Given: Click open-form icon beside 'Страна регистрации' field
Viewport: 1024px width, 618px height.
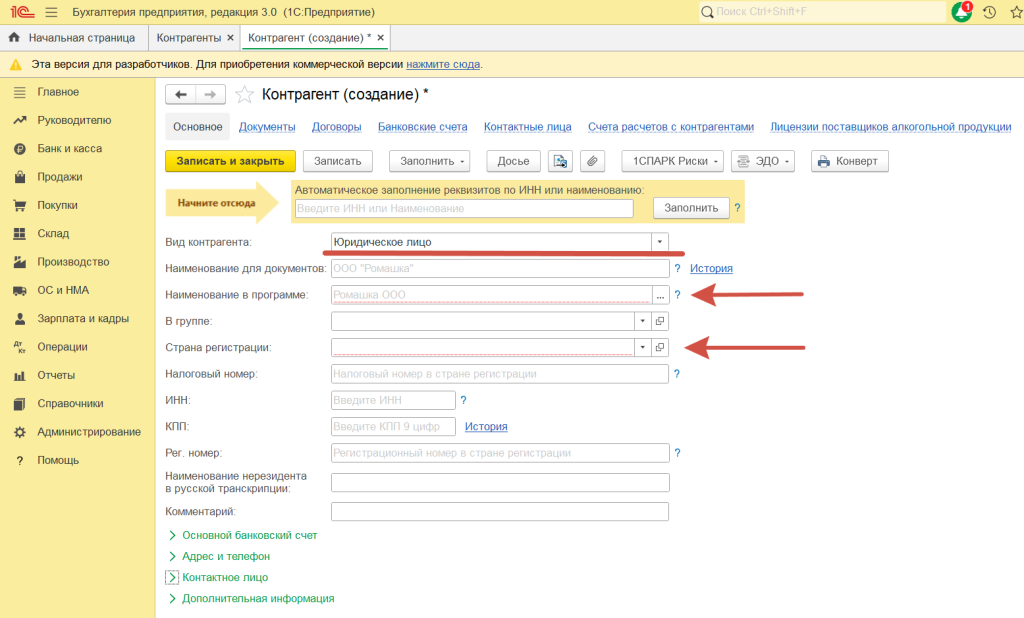Looking at the screenshot, I should coord(660,347).
